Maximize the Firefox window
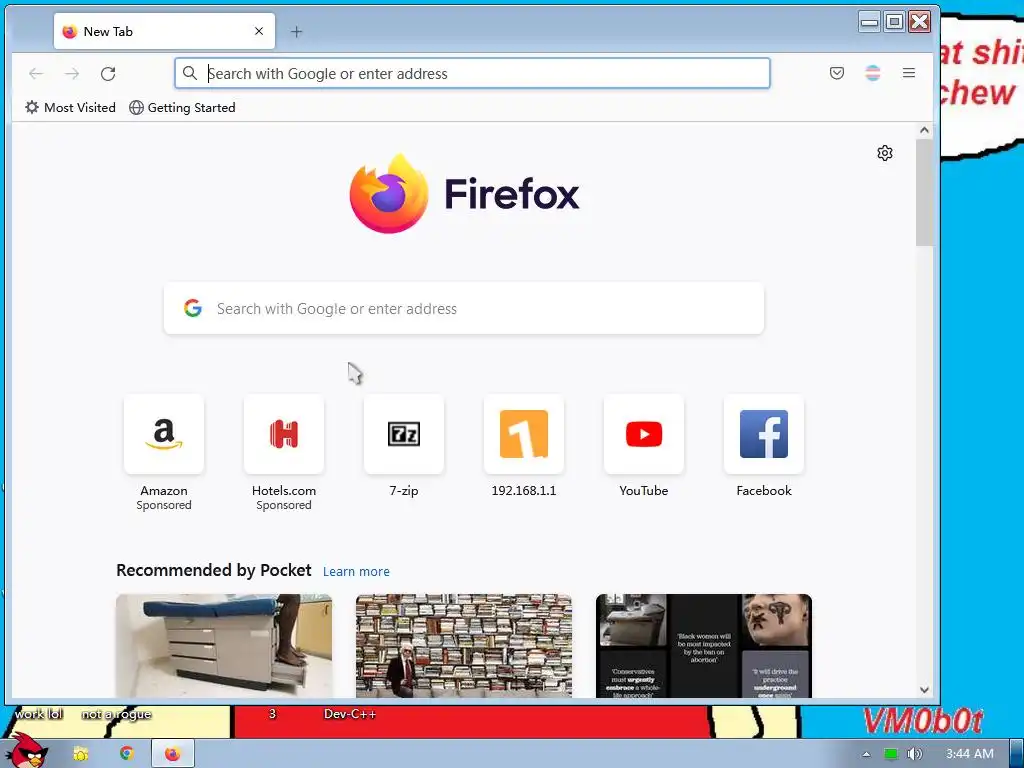The height and width of the screenshot is (768, 1024). 894,22
